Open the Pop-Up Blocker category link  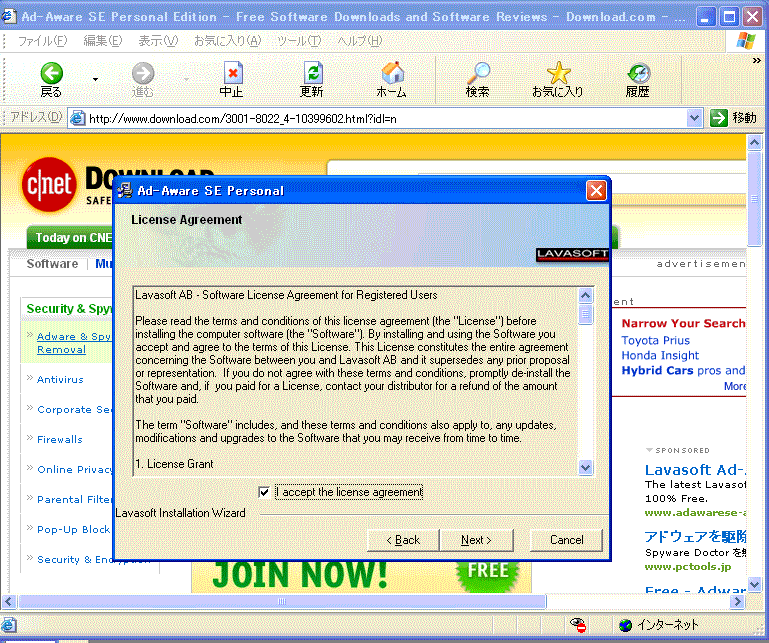point(74,529)
